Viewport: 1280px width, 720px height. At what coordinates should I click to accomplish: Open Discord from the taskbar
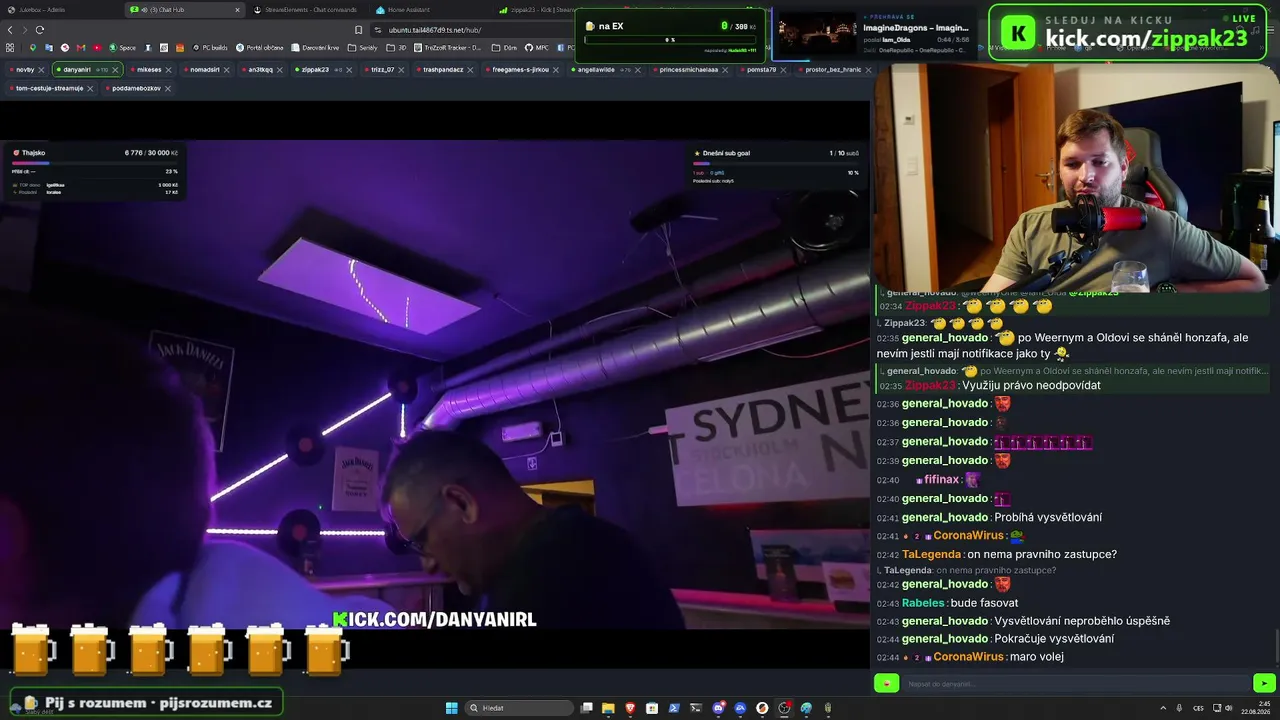[x=718, y=708]
